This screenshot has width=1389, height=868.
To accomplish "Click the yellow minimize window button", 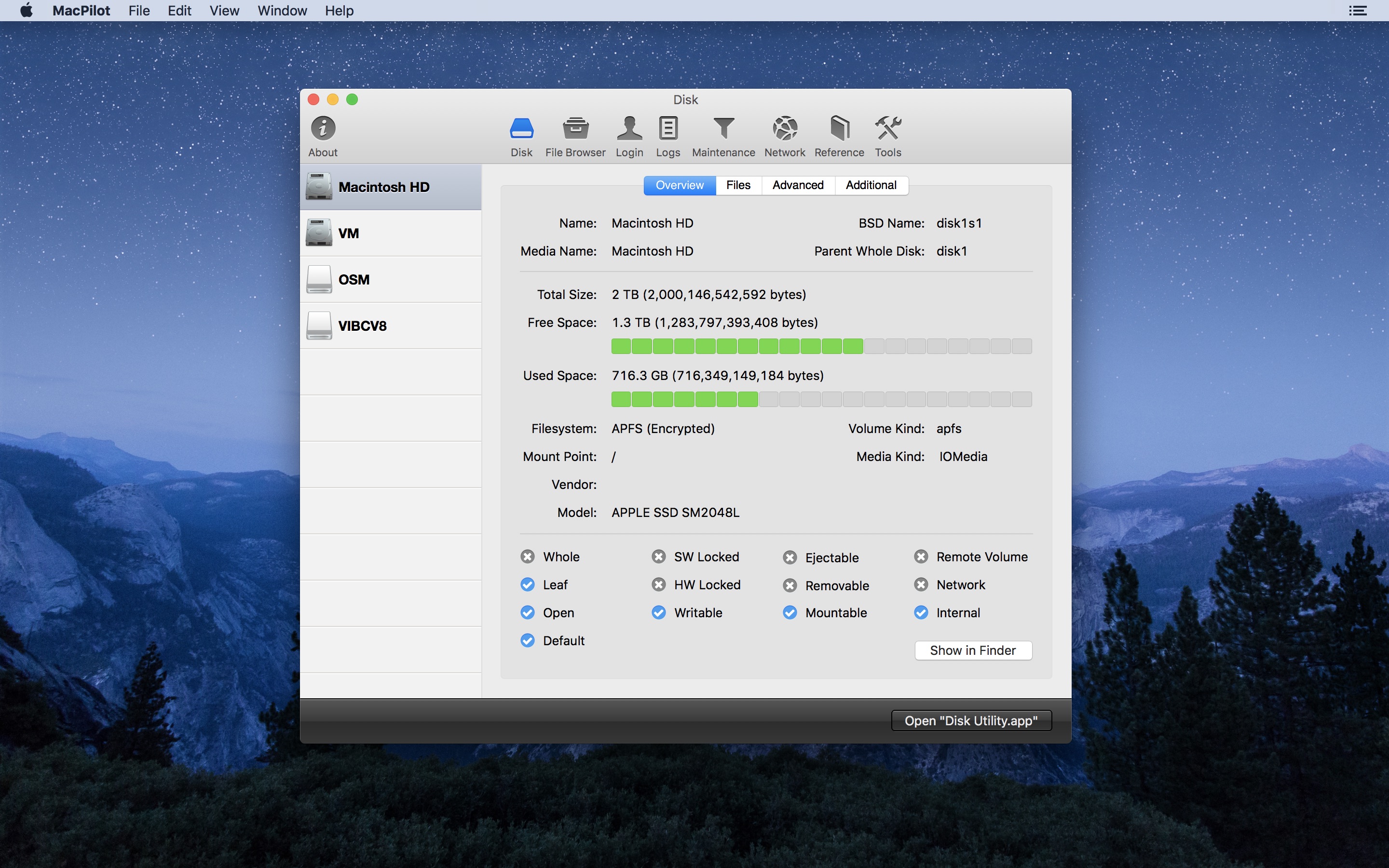I will click(x=332, y=99).
